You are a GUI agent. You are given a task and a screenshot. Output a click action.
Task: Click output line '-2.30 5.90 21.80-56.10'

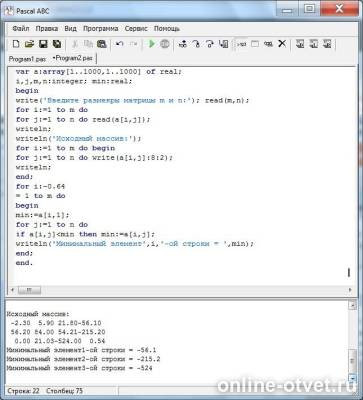tap(56, 323)
